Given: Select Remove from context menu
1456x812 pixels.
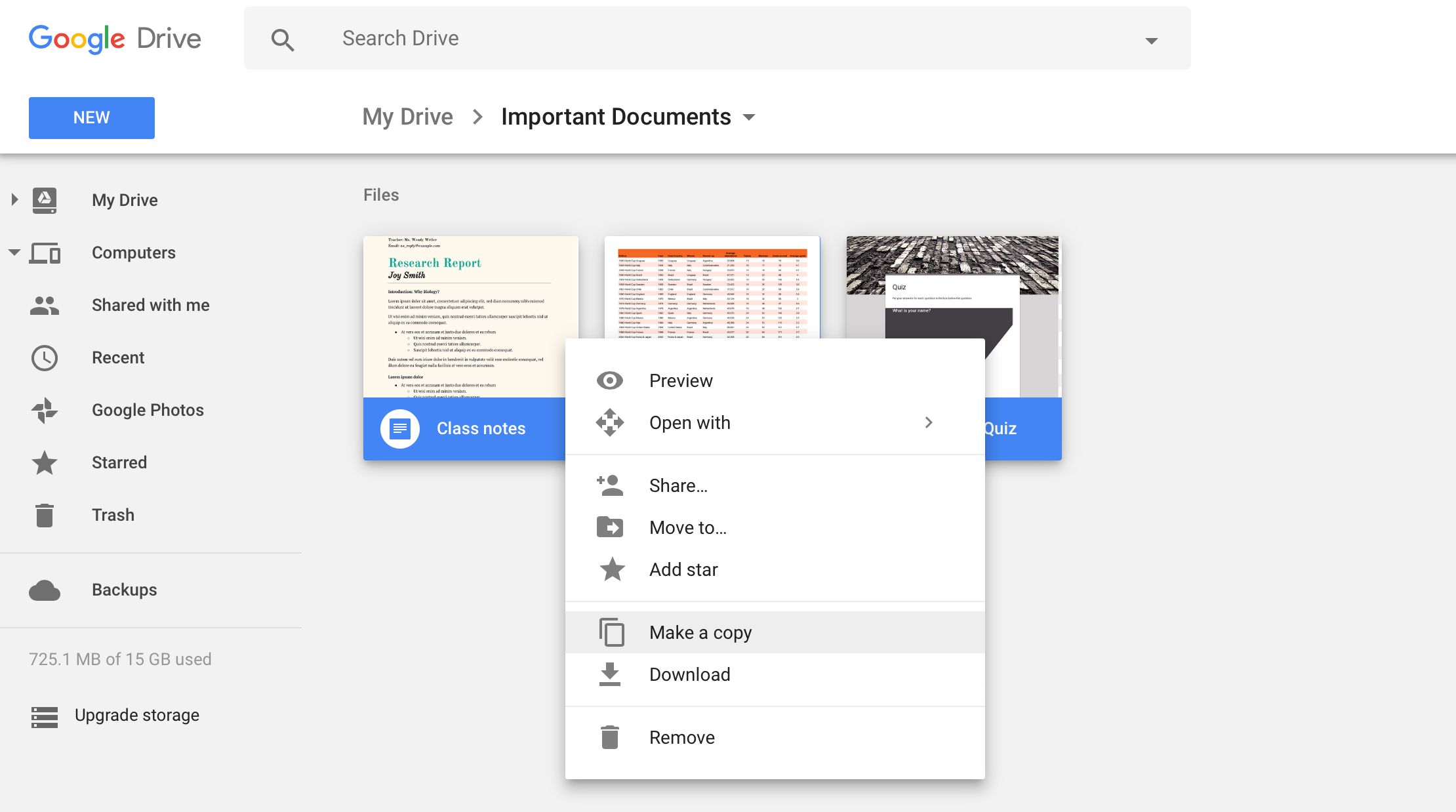Looking at the screenshot, I should tap(681, 737).
